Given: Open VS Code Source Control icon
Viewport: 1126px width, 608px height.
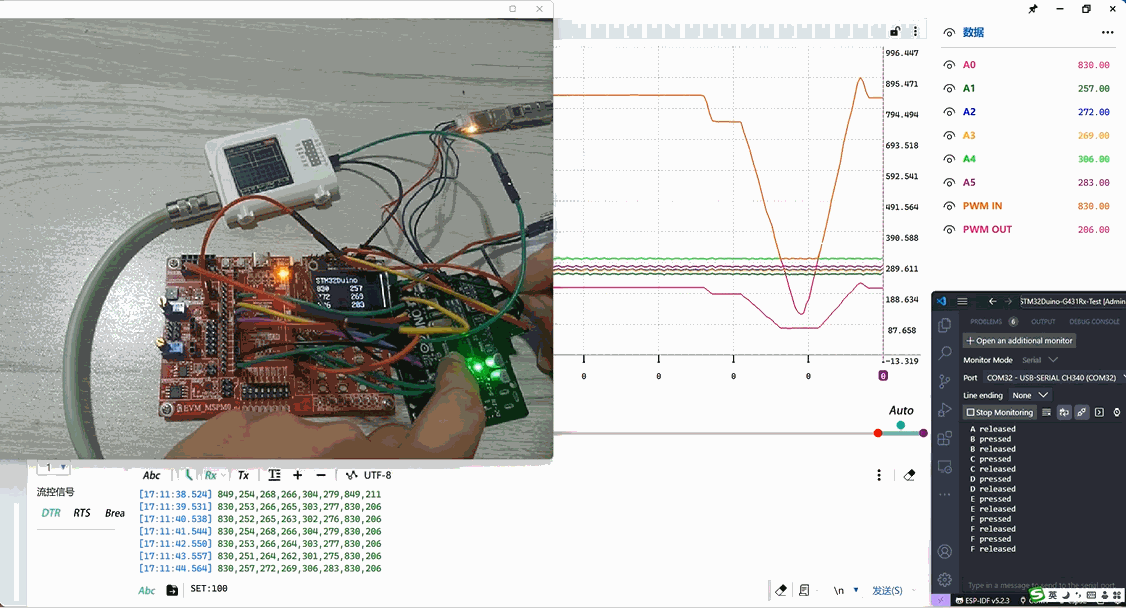Looking at the screenshot, I should click(945, 381).
